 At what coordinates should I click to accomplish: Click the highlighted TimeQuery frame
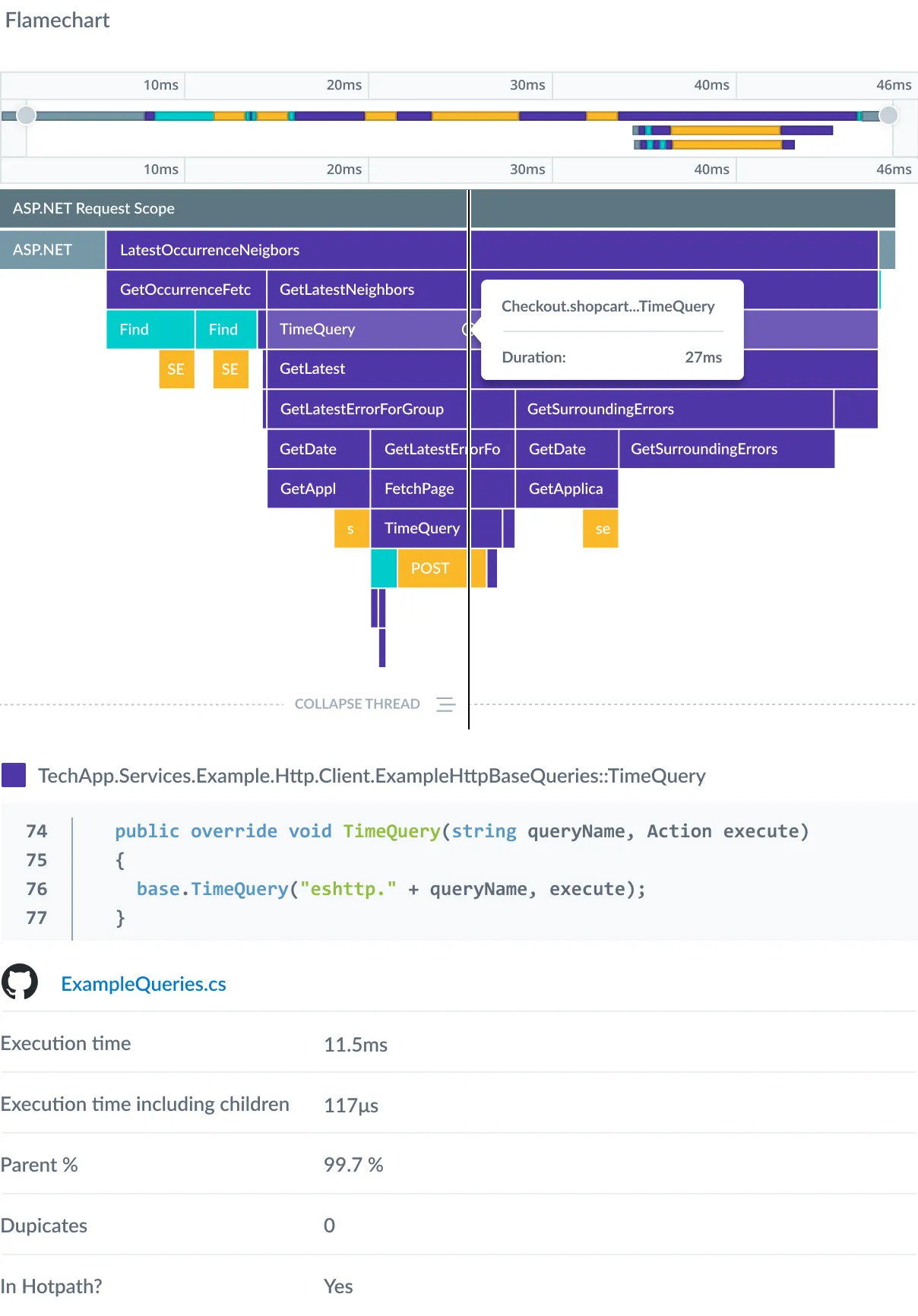[x=319, y=329]
